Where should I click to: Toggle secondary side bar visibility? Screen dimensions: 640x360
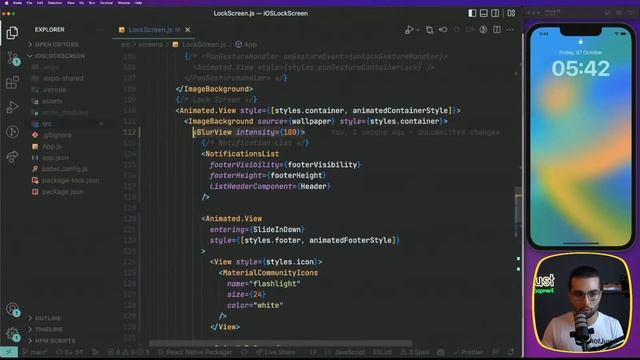[x=495, y=13]
